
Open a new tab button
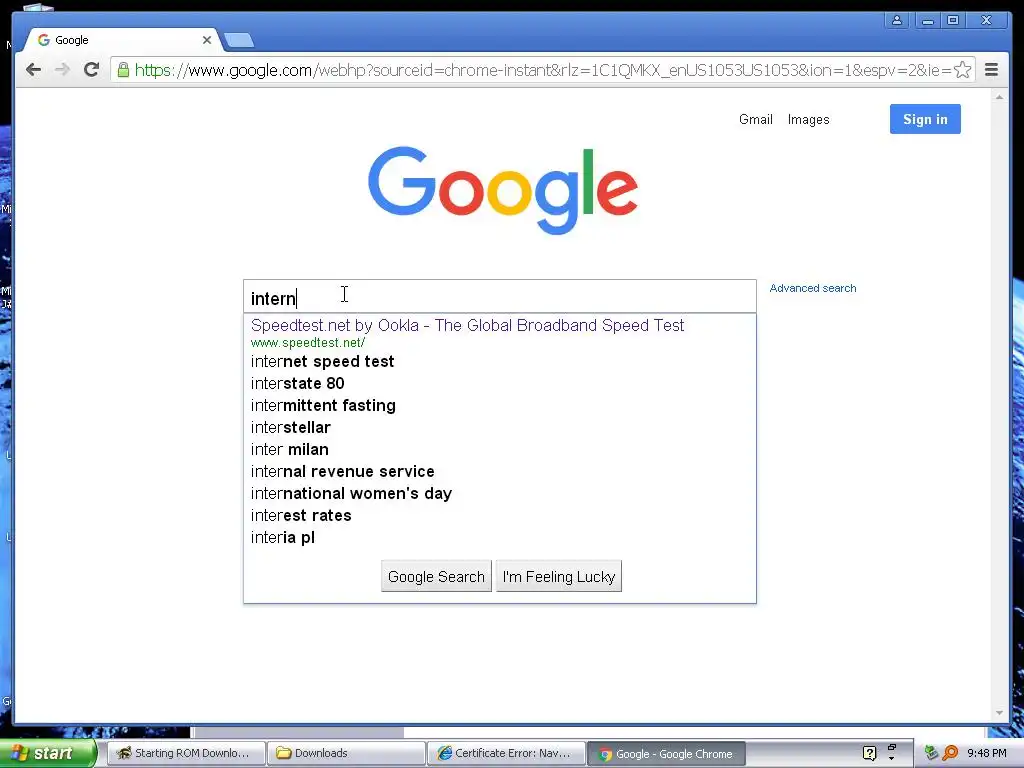pyautogui.click(x=238, y=40)
